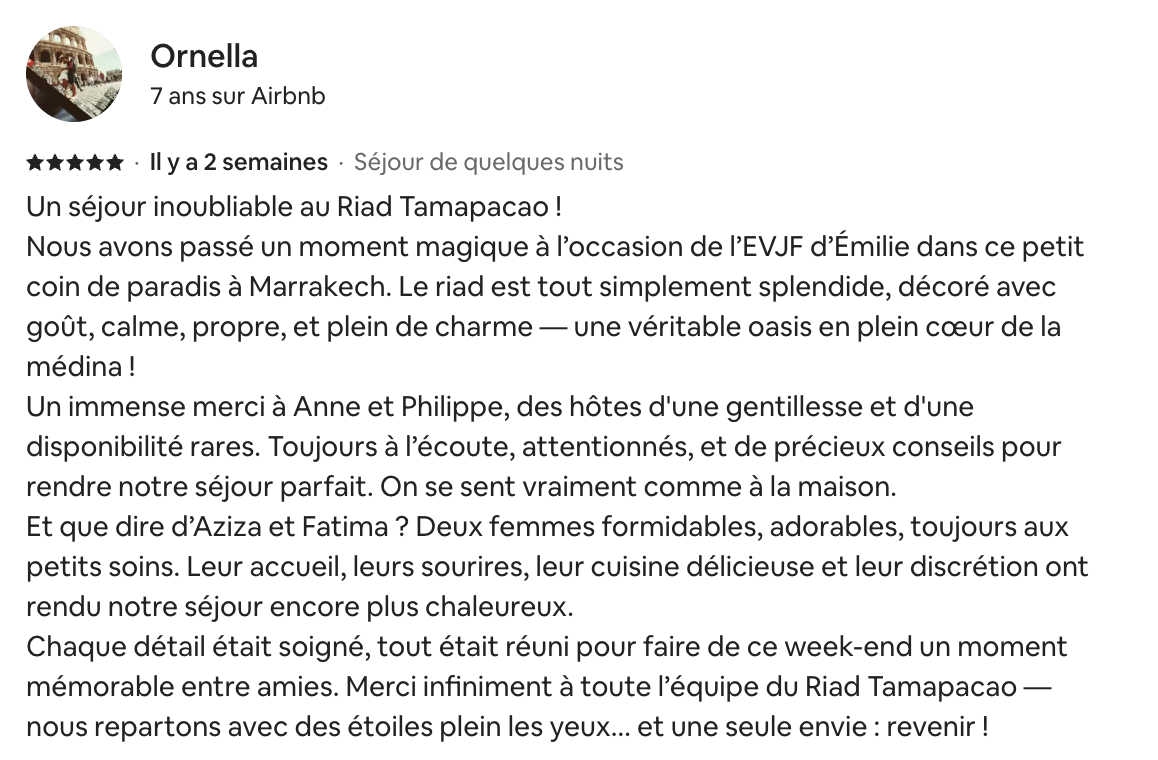This screenshot has height=760, width=1158.
Task: Click the 'Il y a 2 semaines' date
Action: point(239,162)
